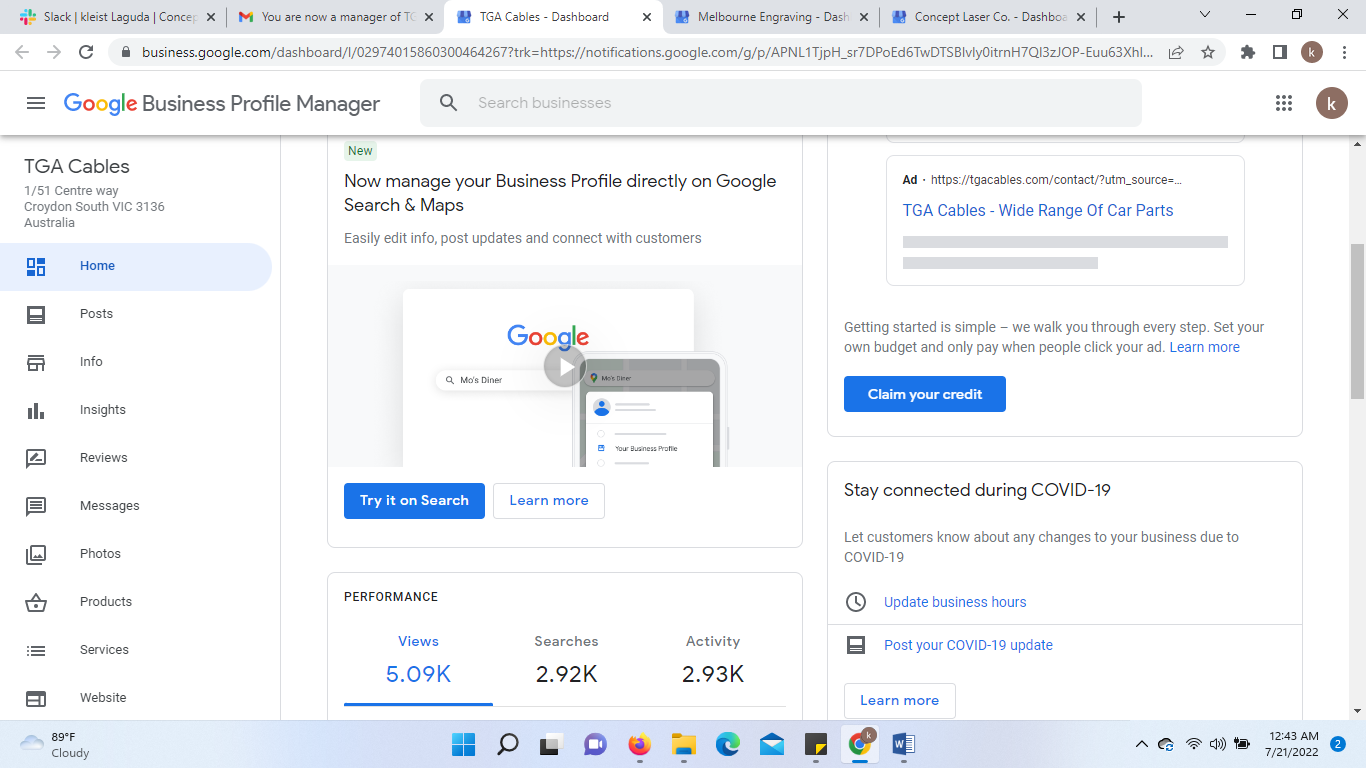Open the Chrome three-dot menu
This screenshot has height=768, width=1366.
pos(1343,52)
